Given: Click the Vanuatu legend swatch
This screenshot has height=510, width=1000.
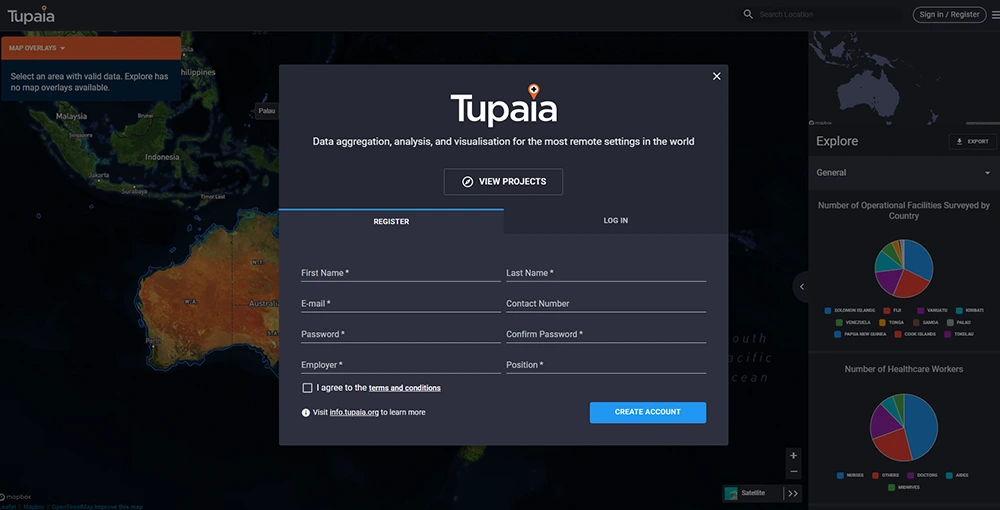Looking at the screenshot, I should 920,310.
